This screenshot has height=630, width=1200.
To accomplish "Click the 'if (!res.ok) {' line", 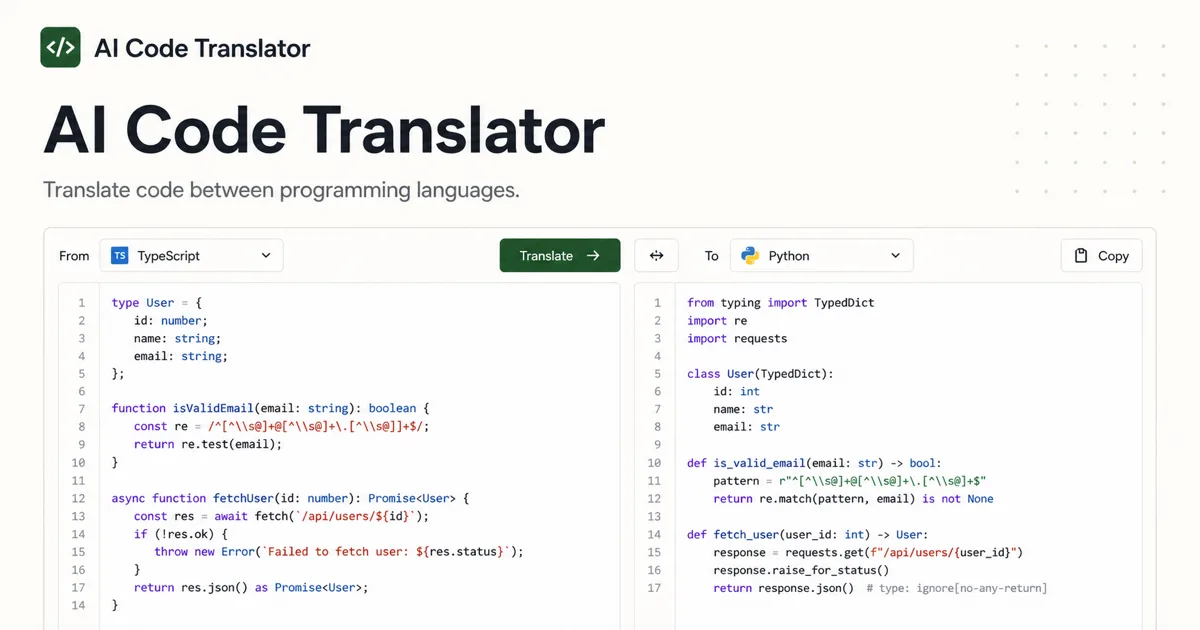I will pyautogui.click(x=180, y=534).
